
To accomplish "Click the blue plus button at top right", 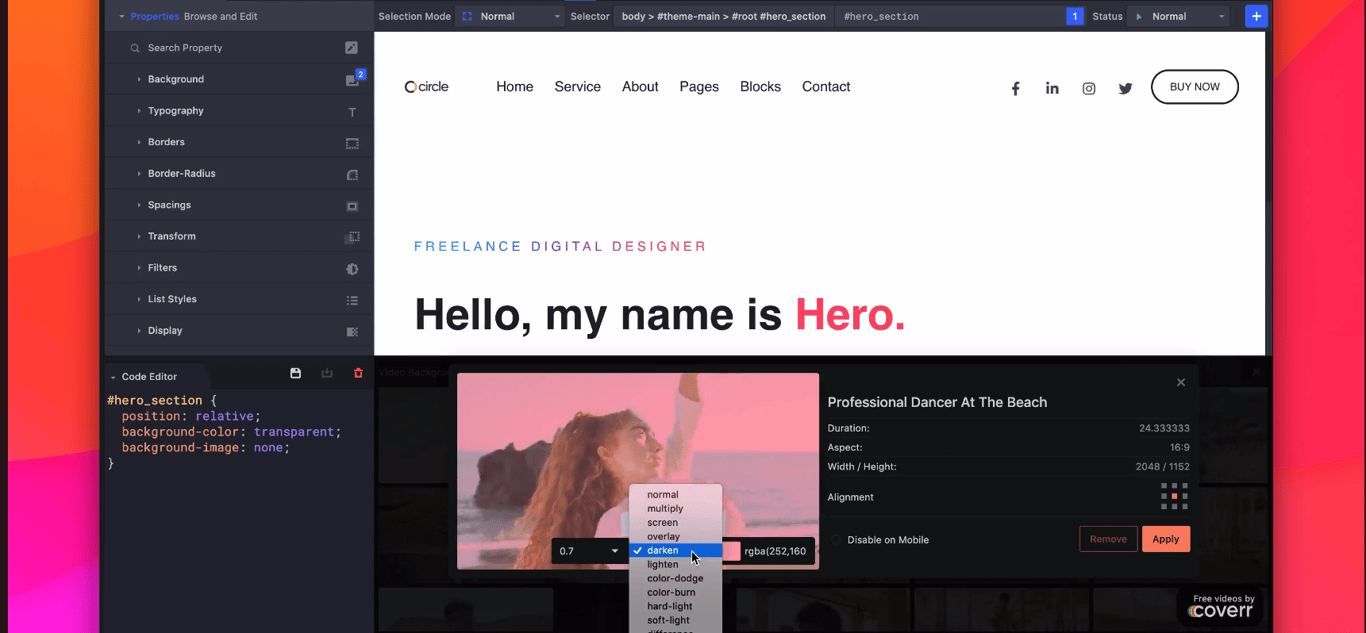I will point(1256,16).
